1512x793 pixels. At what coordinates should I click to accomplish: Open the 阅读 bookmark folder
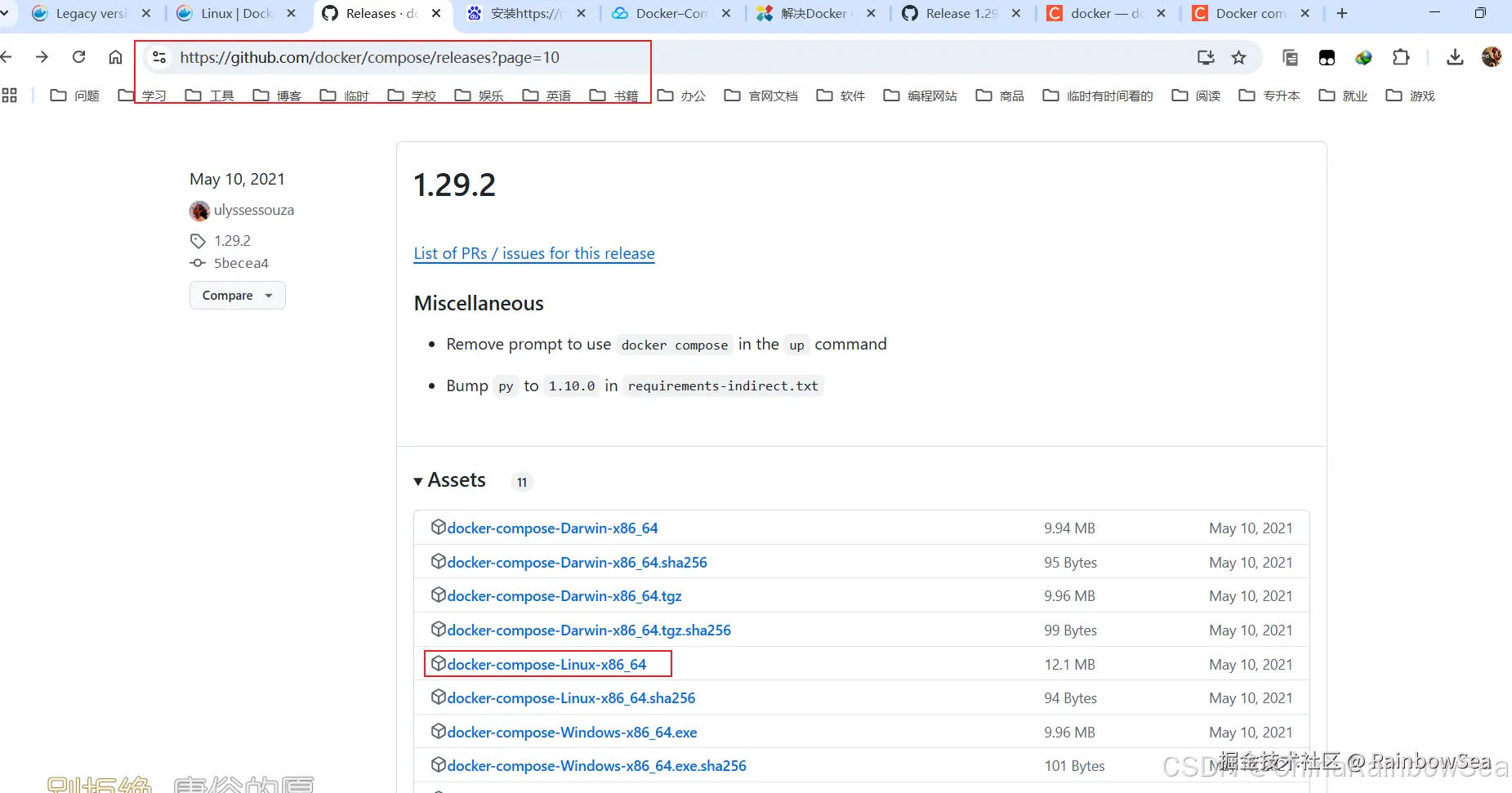click(1196, 96)
